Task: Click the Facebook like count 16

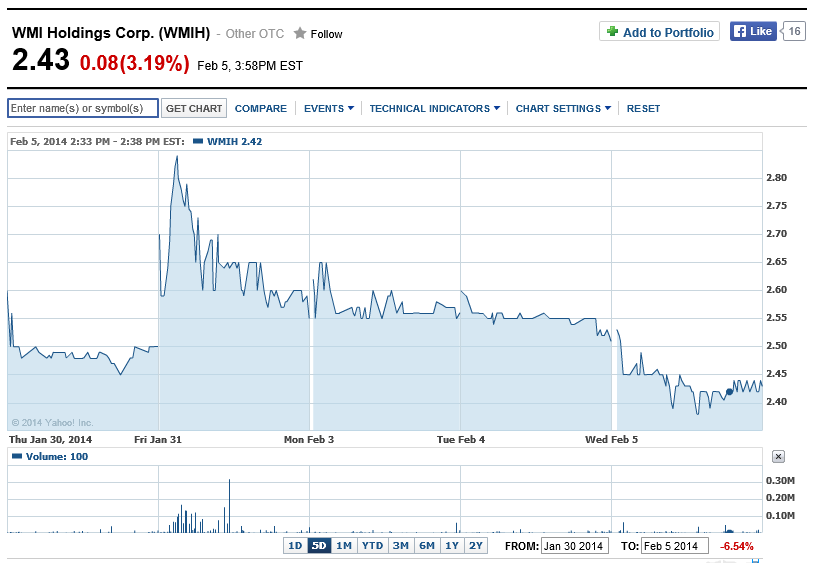Action: coord(794,32)
